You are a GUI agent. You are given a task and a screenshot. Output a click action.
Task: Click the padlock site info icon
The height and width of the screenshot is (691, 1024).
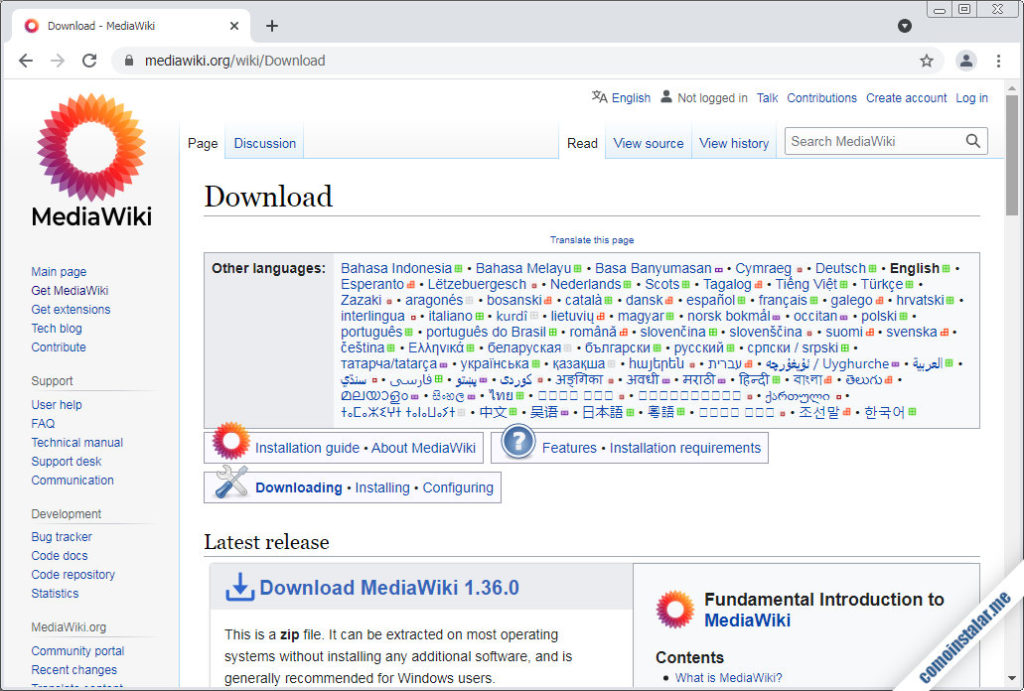click(129, 61)
